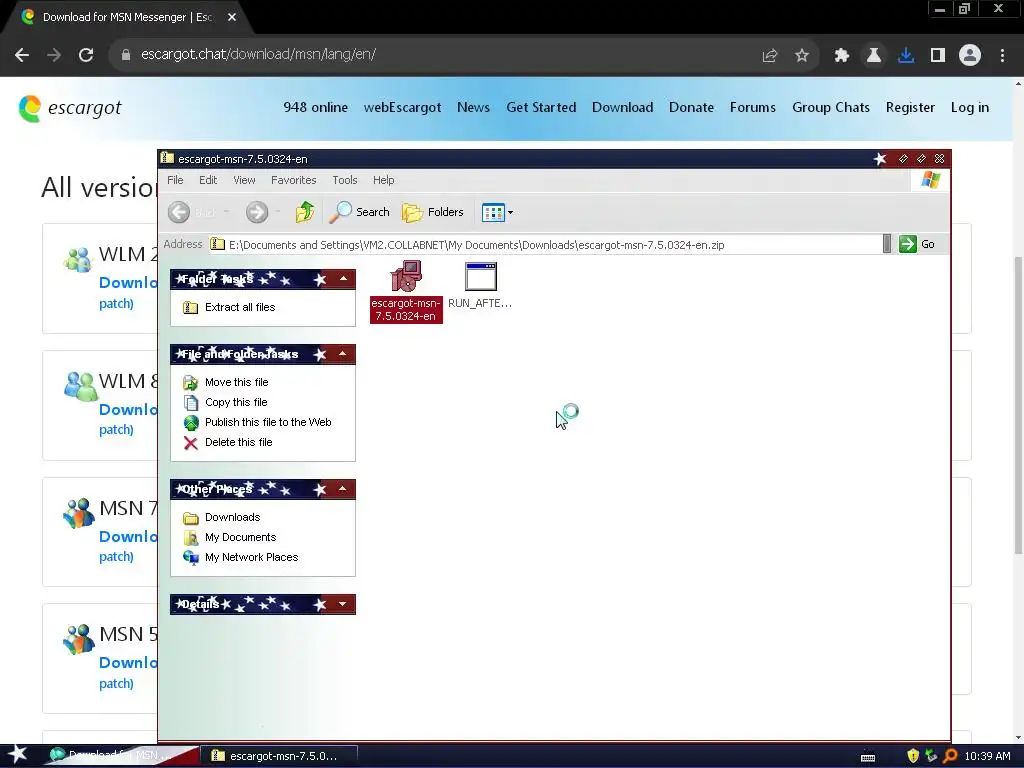
Task: Open the address bar dropdown handle
Action: coord(887,244)
